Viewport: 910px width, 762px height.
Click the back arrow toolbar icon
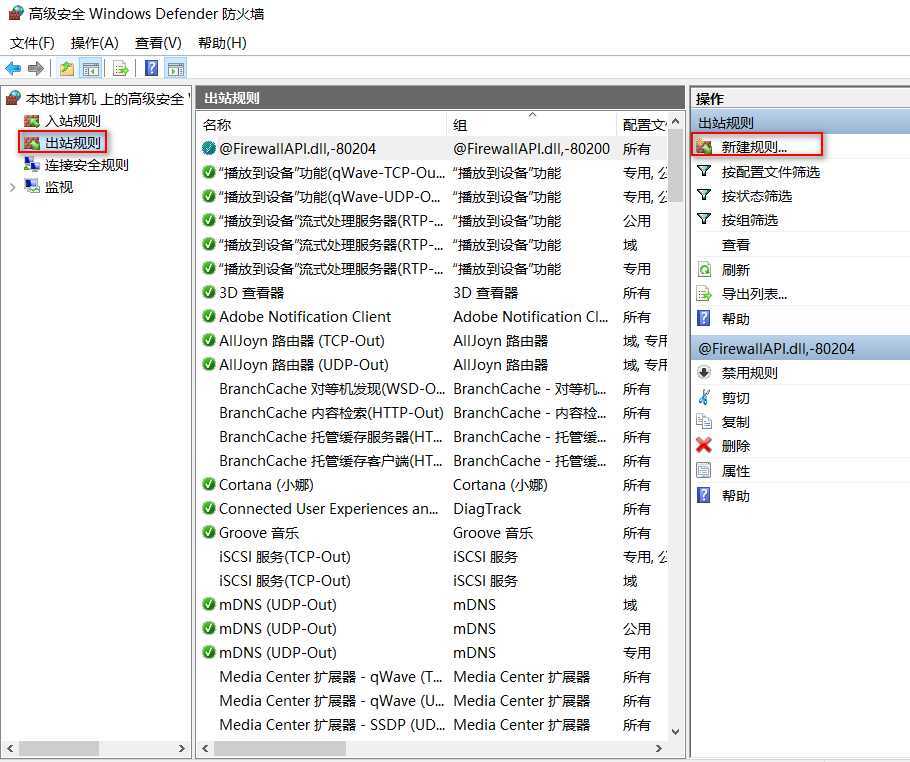point(13,68)
